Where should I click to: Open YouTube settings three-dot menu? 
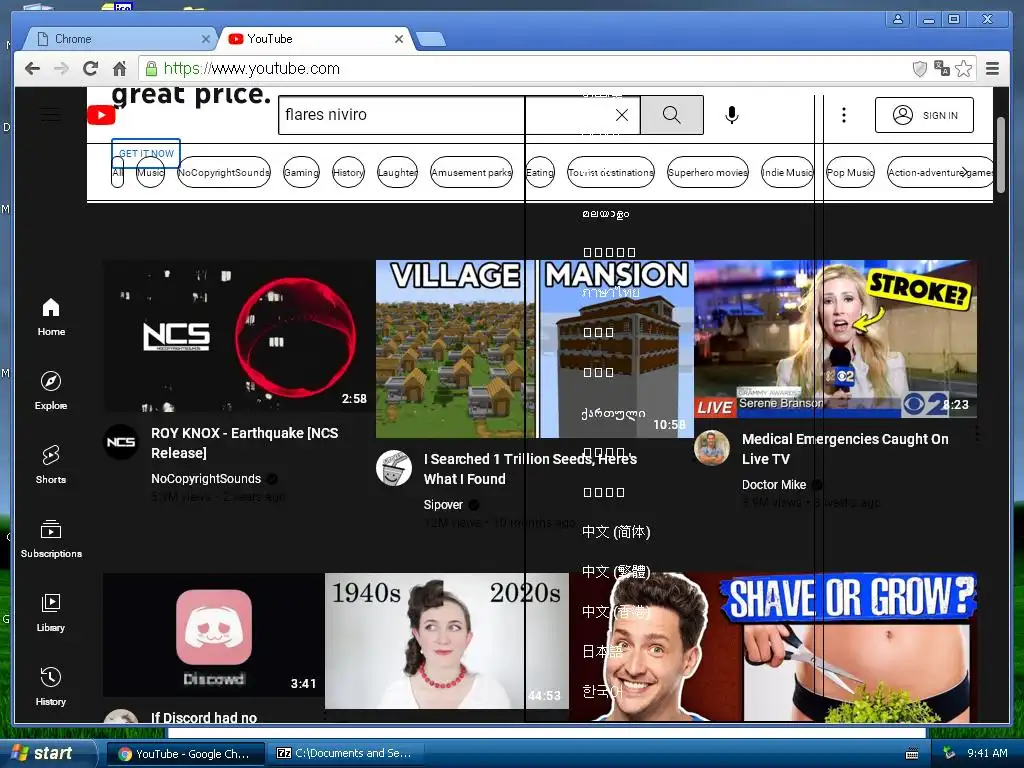[x=844, y=115]
